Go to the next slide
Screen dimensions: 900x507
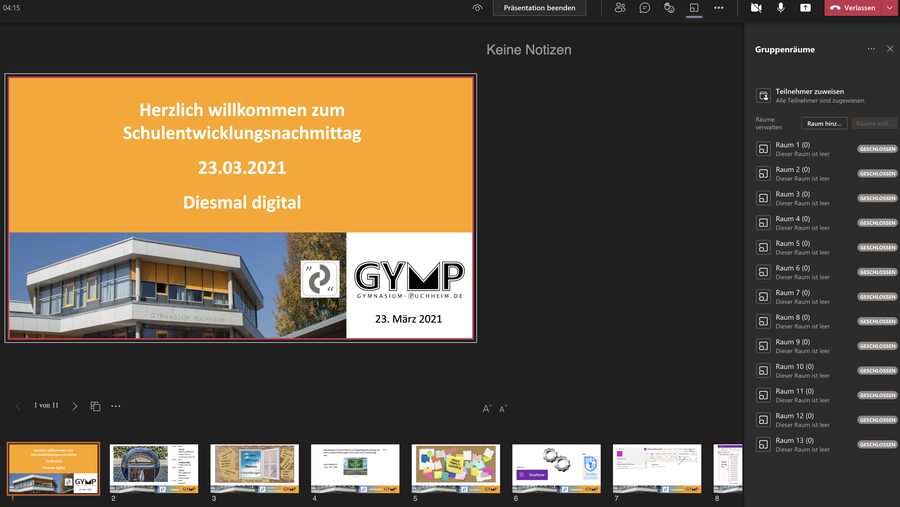pos(75,406)
